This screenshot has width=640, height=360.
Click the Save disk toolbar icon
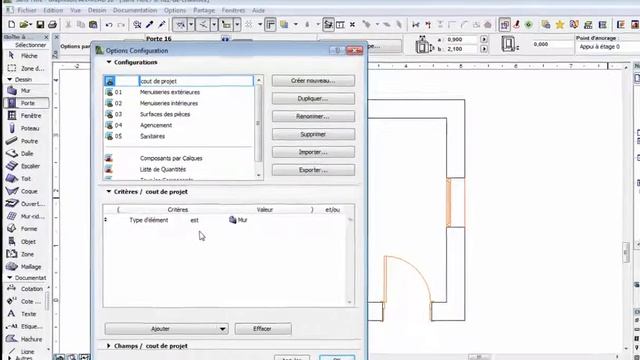coord(40,25)
